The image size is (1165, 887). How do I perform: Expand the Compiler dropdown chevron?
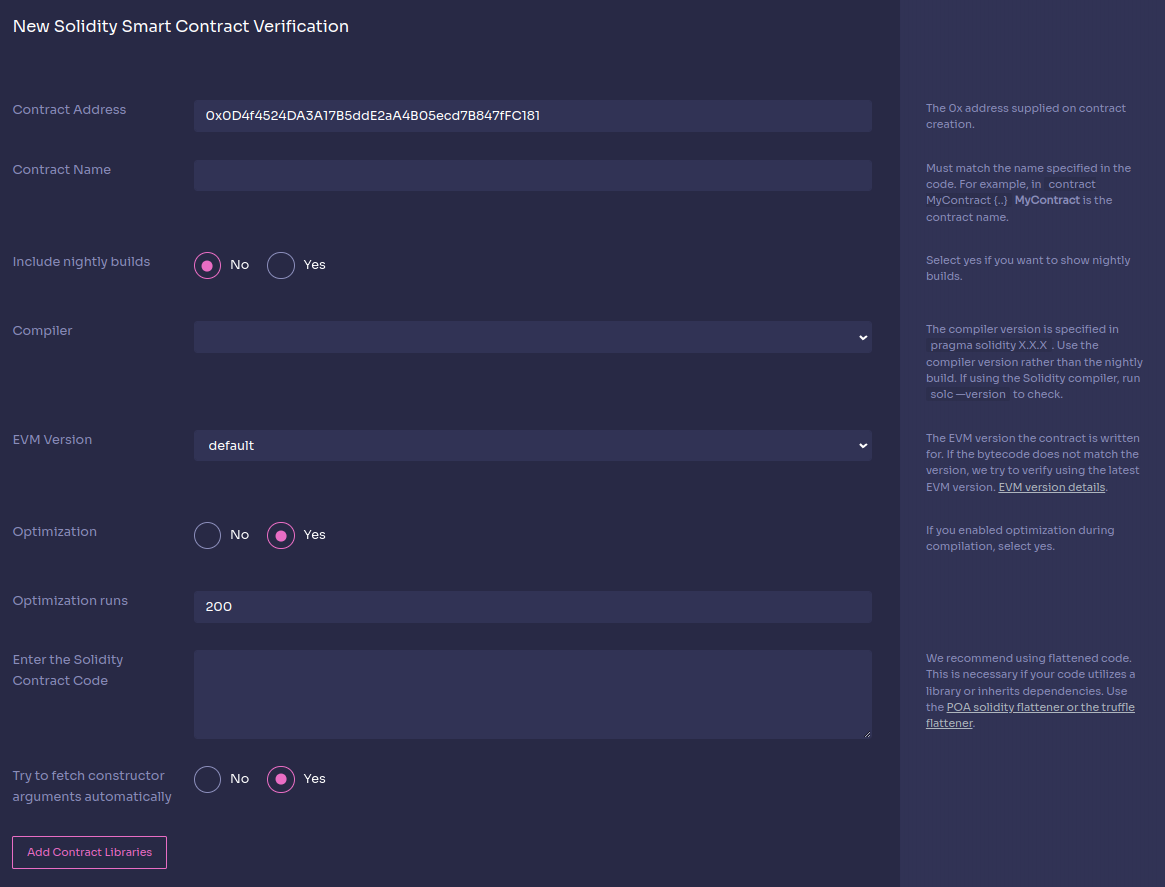point(861,337)
